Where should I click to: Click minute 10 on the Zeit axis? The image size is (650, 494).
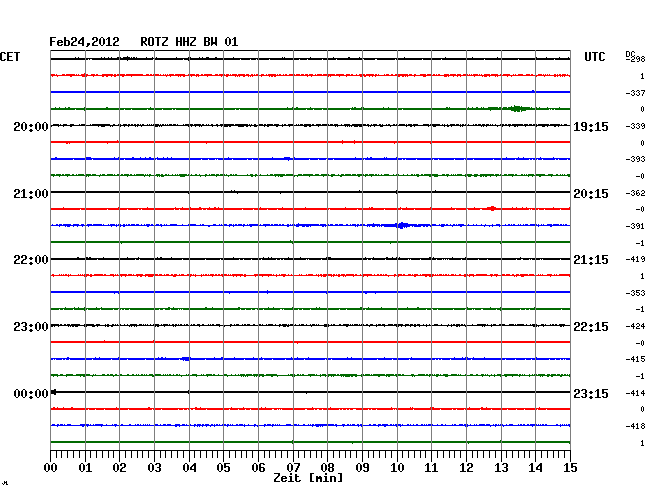coord(397,467)
